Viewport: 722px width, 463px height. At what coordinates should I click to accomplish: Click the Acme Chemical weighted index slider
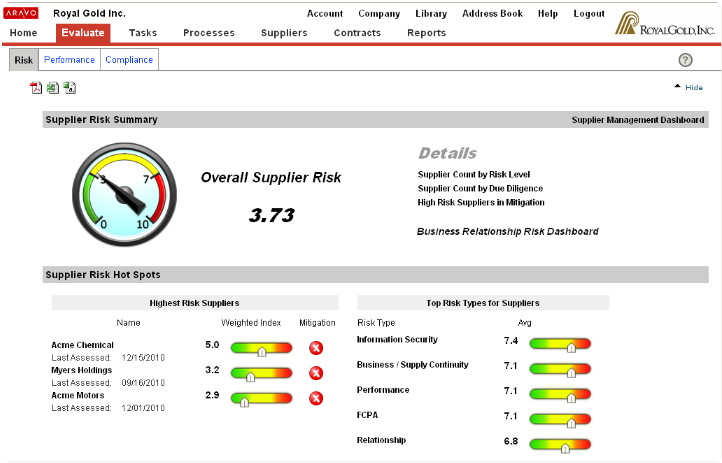(262, 348)
